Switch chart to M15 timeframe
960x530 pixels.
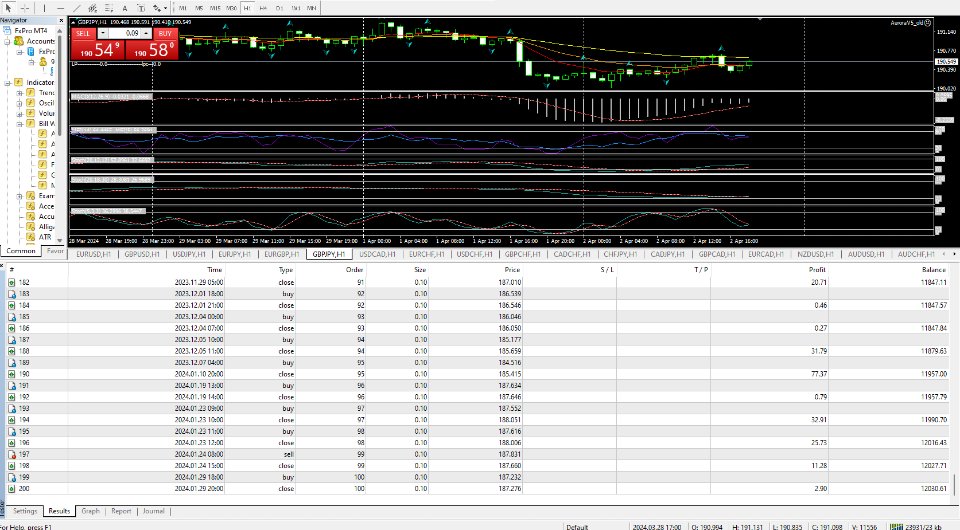coord(215,8)
